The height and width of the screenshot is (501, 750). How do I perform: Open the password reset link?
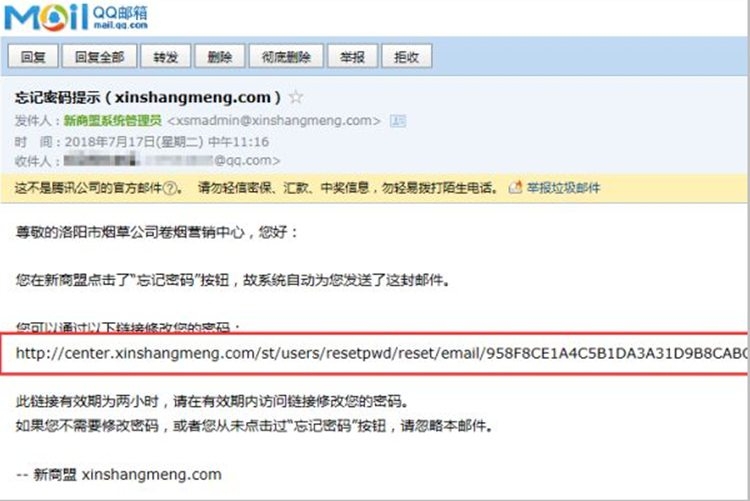click(x=382, y=353)
